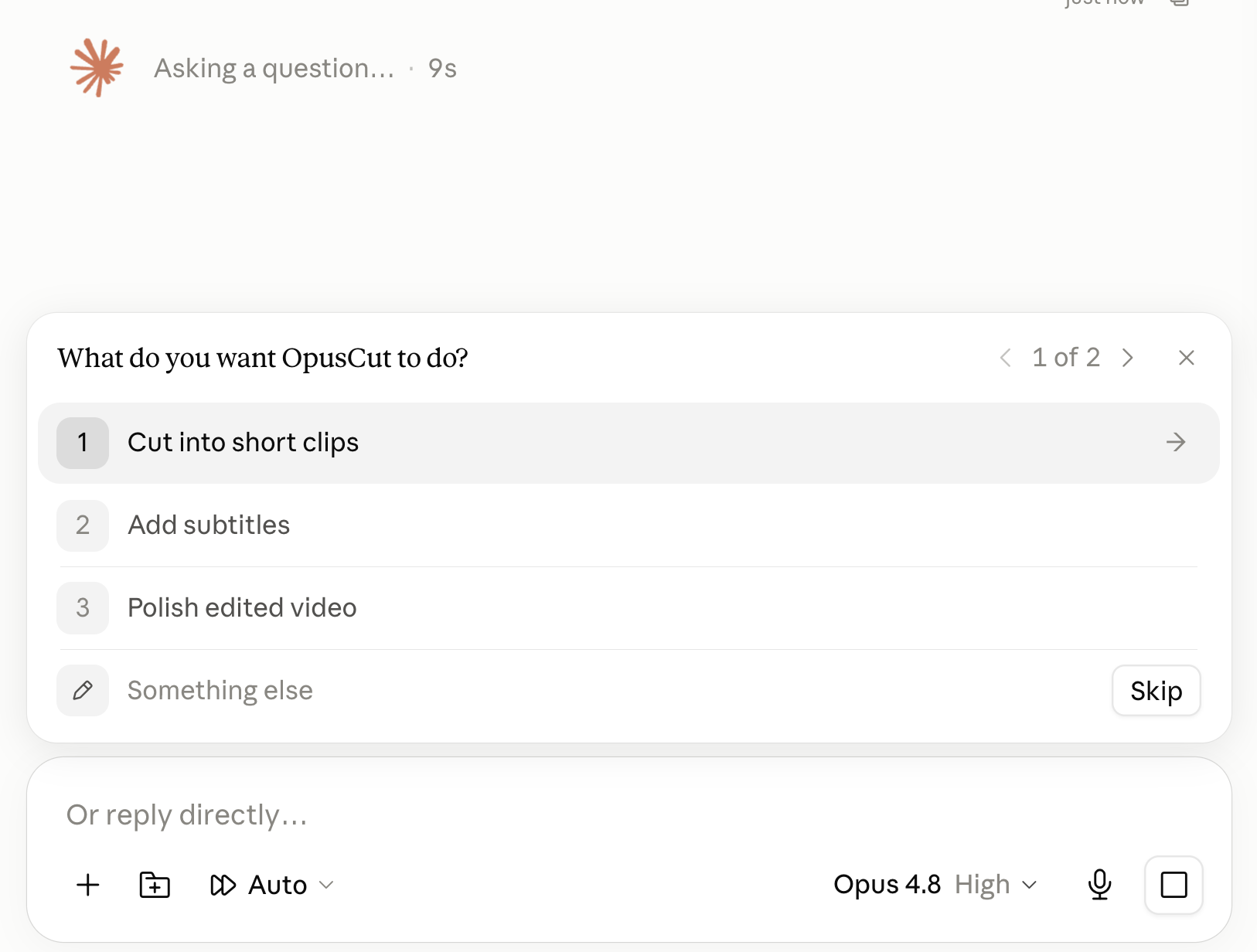
Task: Choose option 3 Polish edited video
Action: (628, 608)
